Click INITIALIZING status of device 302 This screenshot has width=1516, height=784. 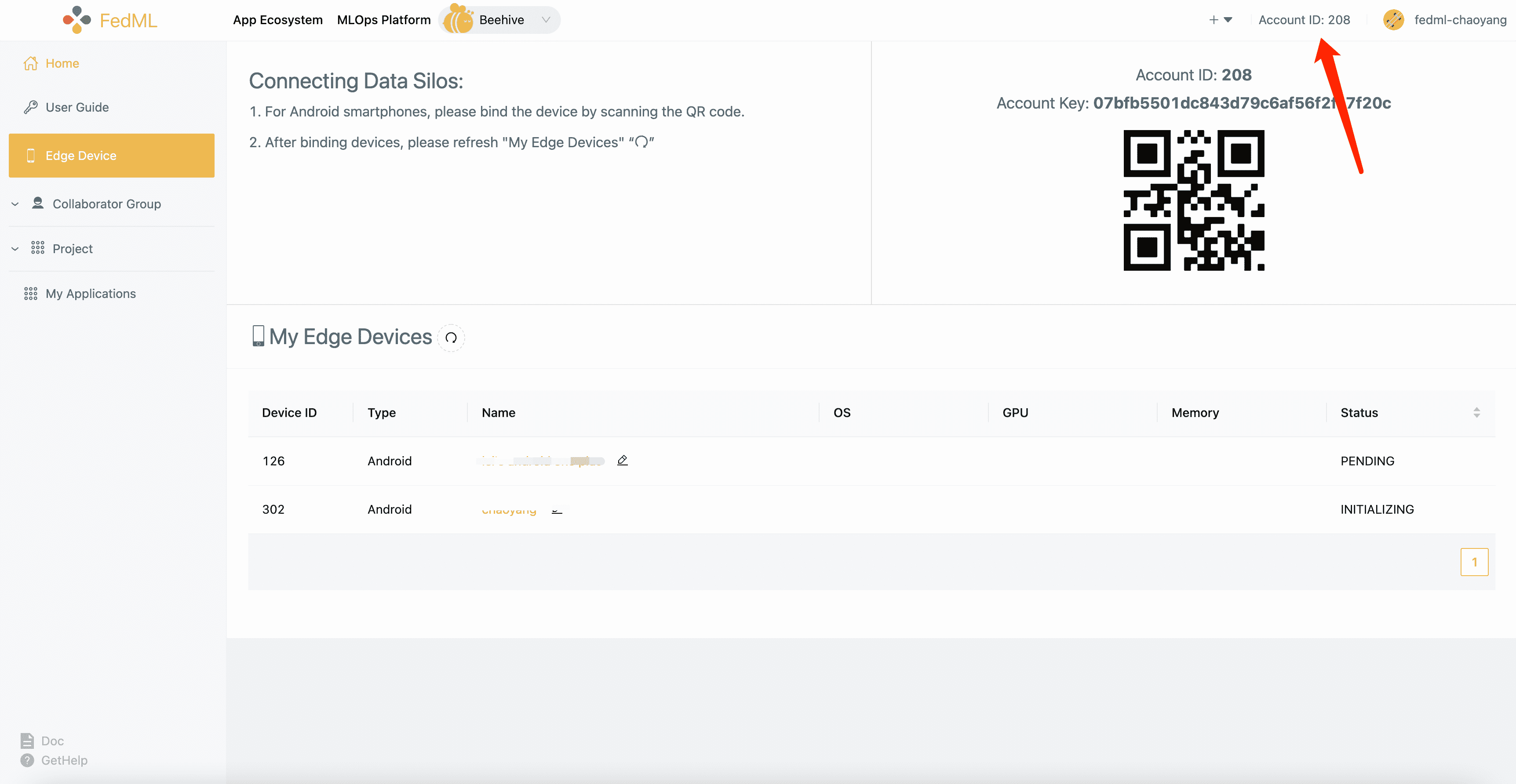coord(1377,509)
